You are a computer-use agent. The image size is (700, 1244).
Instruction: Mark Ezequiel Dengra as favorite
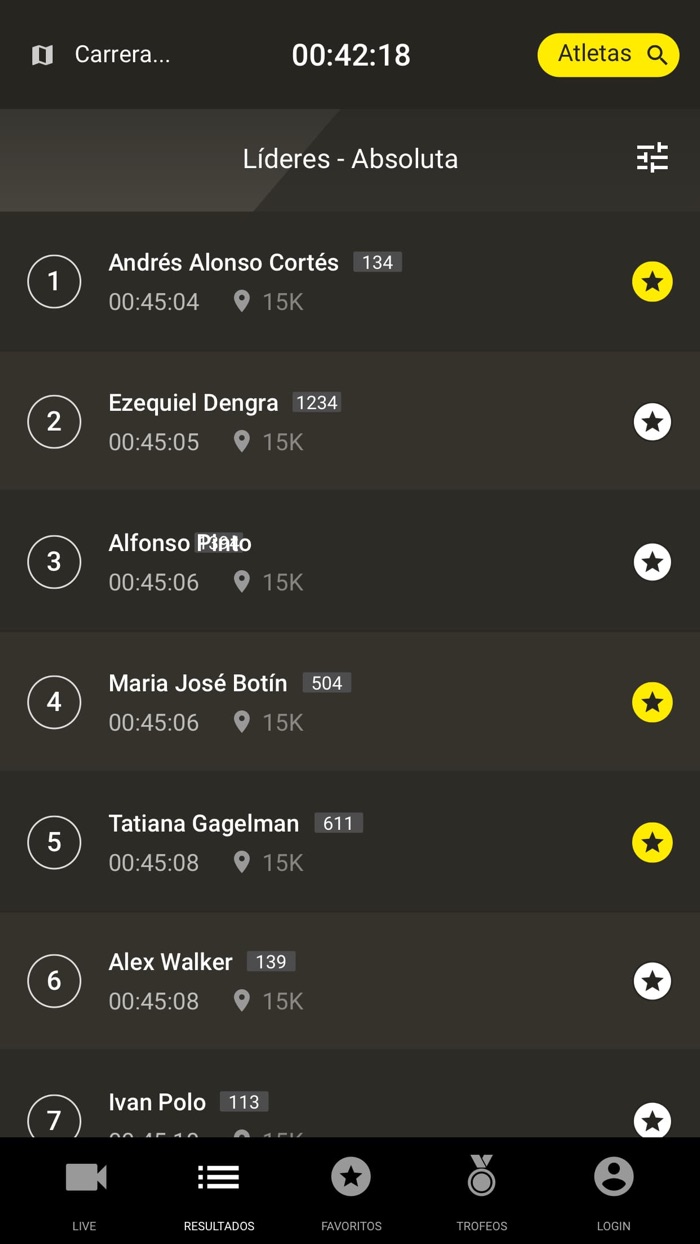(x=652, y=422)
